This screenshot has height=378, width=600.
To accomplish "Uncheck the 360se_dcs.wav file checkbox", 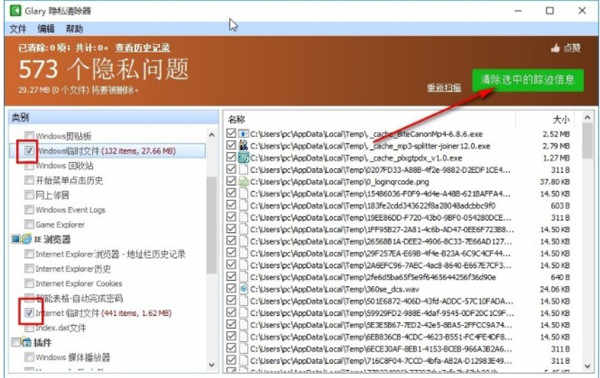I will (231, 288).
